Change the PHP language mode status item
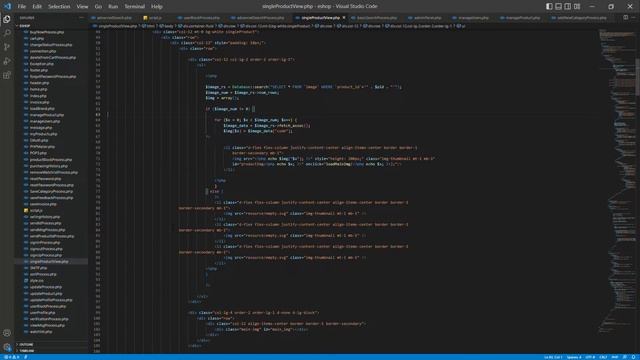 click(x=615, y=357)
